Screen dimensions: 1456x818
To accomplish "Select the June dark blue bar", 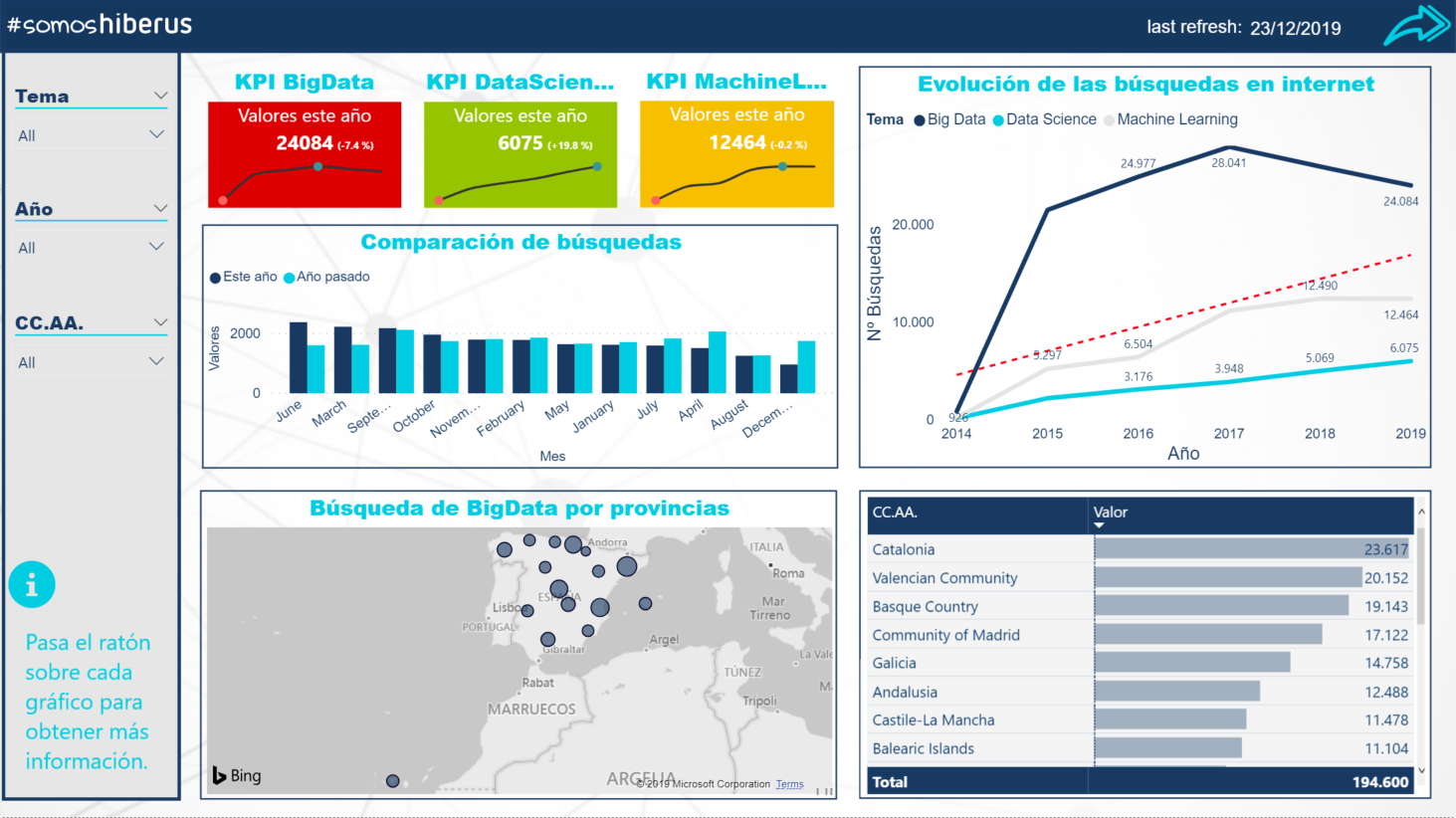I will click(298, 357).
